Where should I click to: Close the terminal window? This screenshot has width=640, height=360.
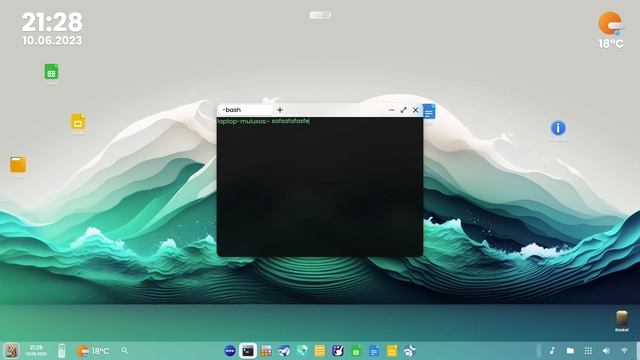416,110
